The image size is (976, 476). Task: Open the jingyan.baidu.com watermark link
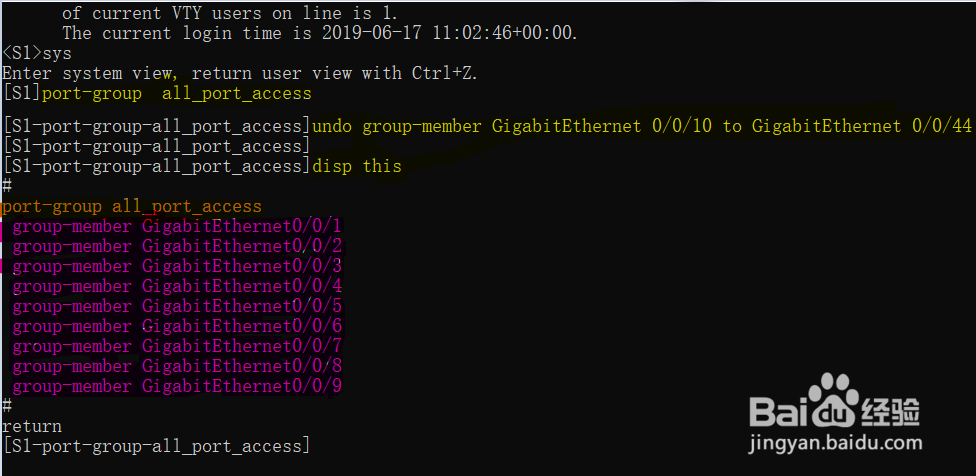[x=835, y=443]
